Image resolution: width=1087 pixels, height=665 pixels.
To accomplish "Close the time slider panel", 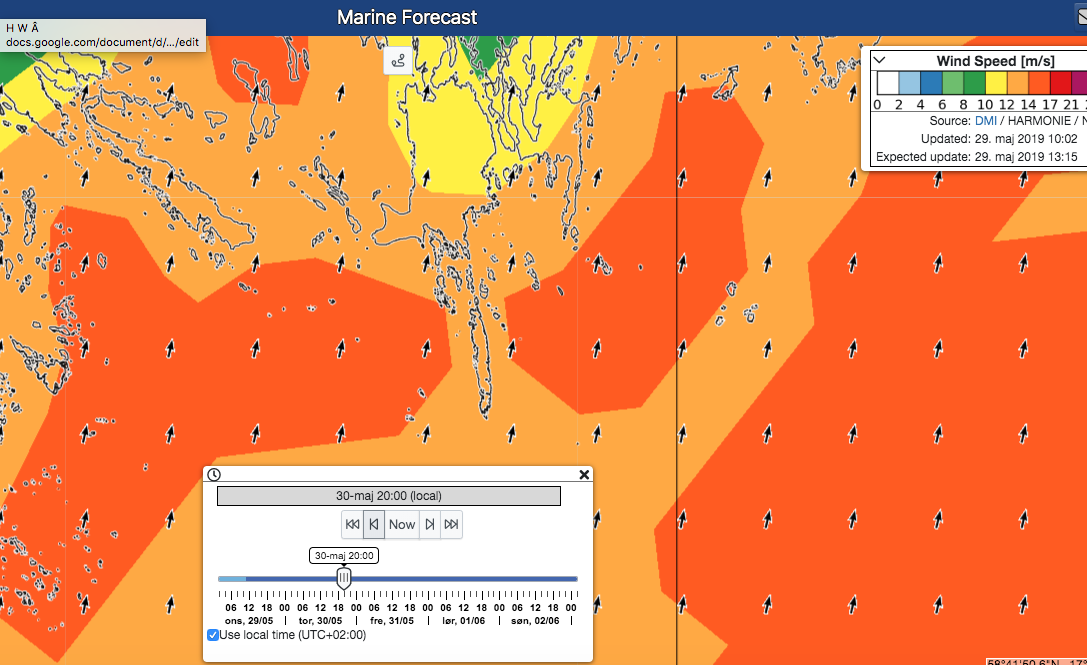I will point(584,475).
